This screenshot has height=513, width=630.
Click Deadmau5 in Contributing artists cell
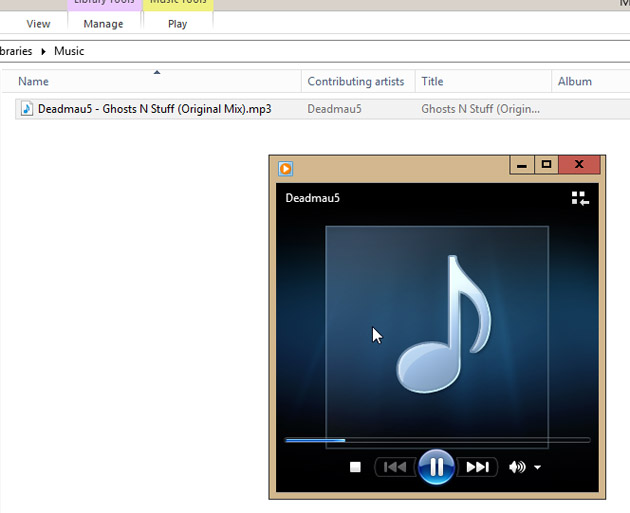(334, 109)
